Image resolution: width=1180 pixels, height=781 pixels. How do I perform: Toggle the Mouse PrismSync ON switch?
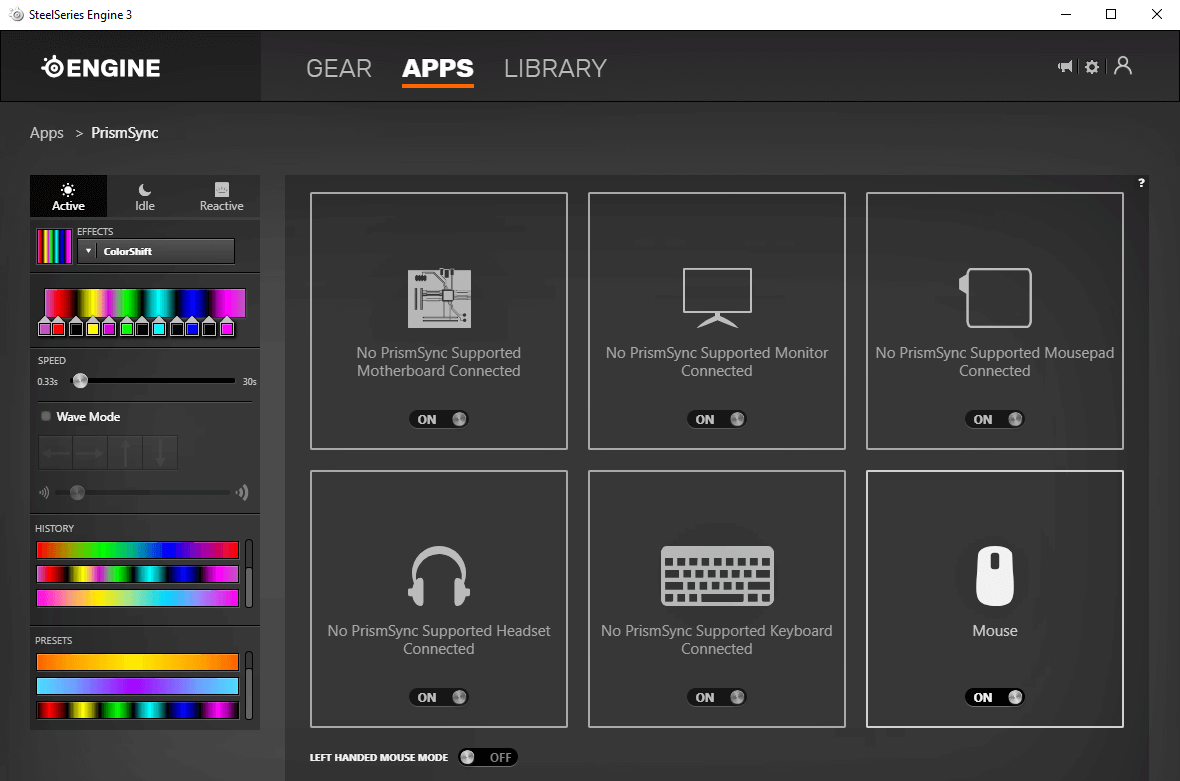(x=995, y=697)
